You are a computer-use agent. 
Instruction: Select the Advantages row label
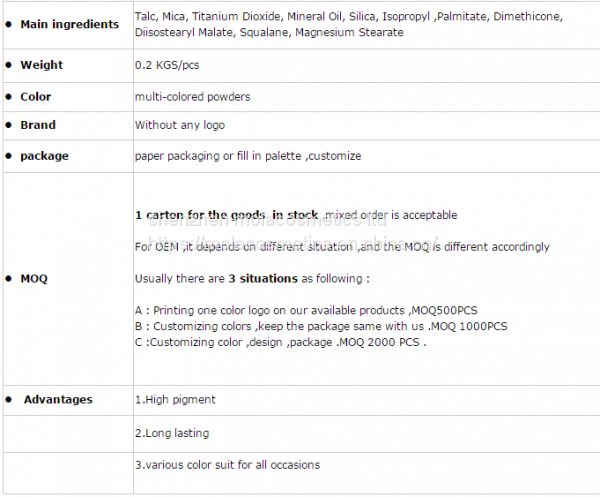pyautogui.click(x=58, y=399)
